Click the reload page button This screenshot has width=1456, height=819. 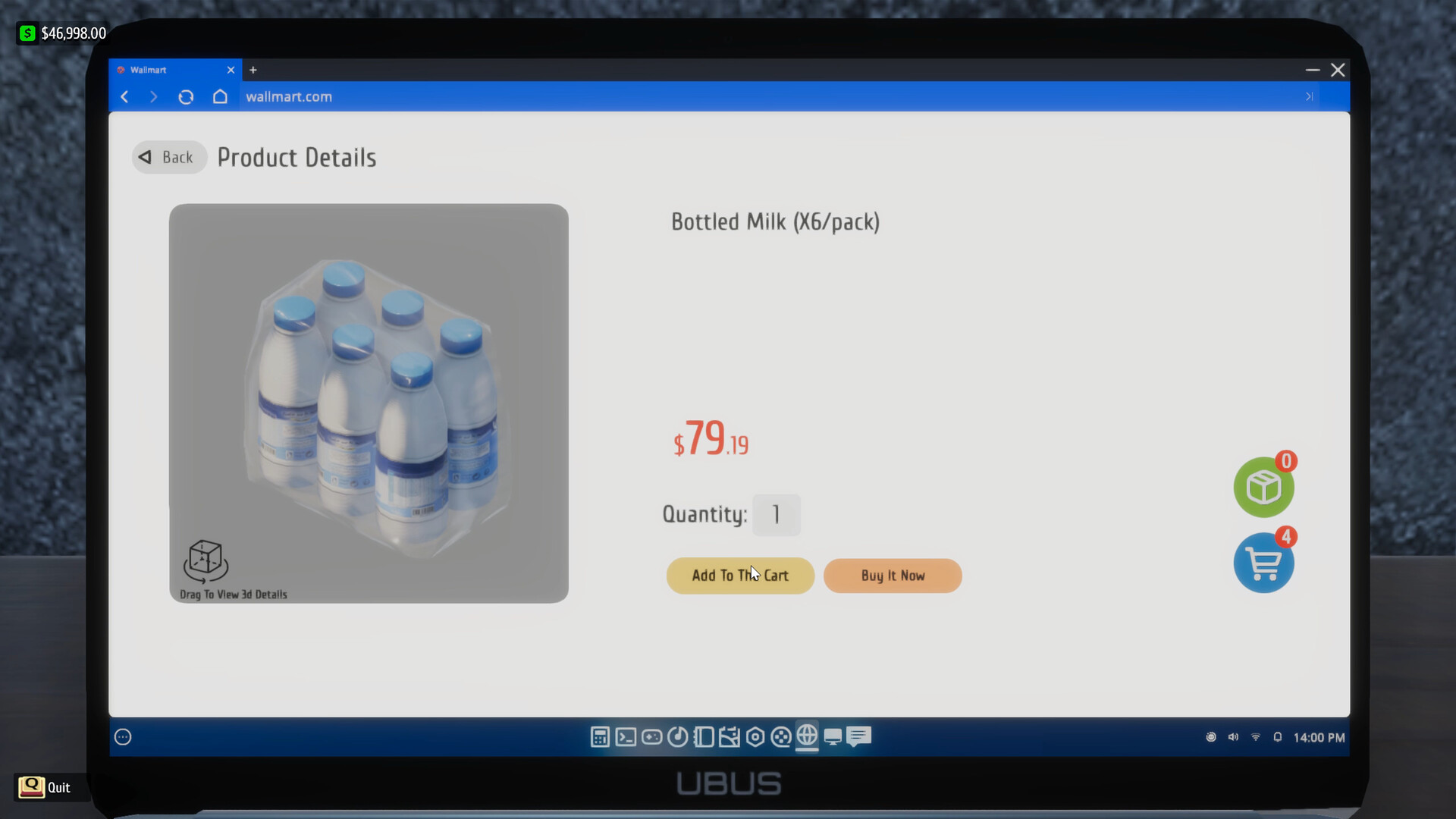click(187, 96)
